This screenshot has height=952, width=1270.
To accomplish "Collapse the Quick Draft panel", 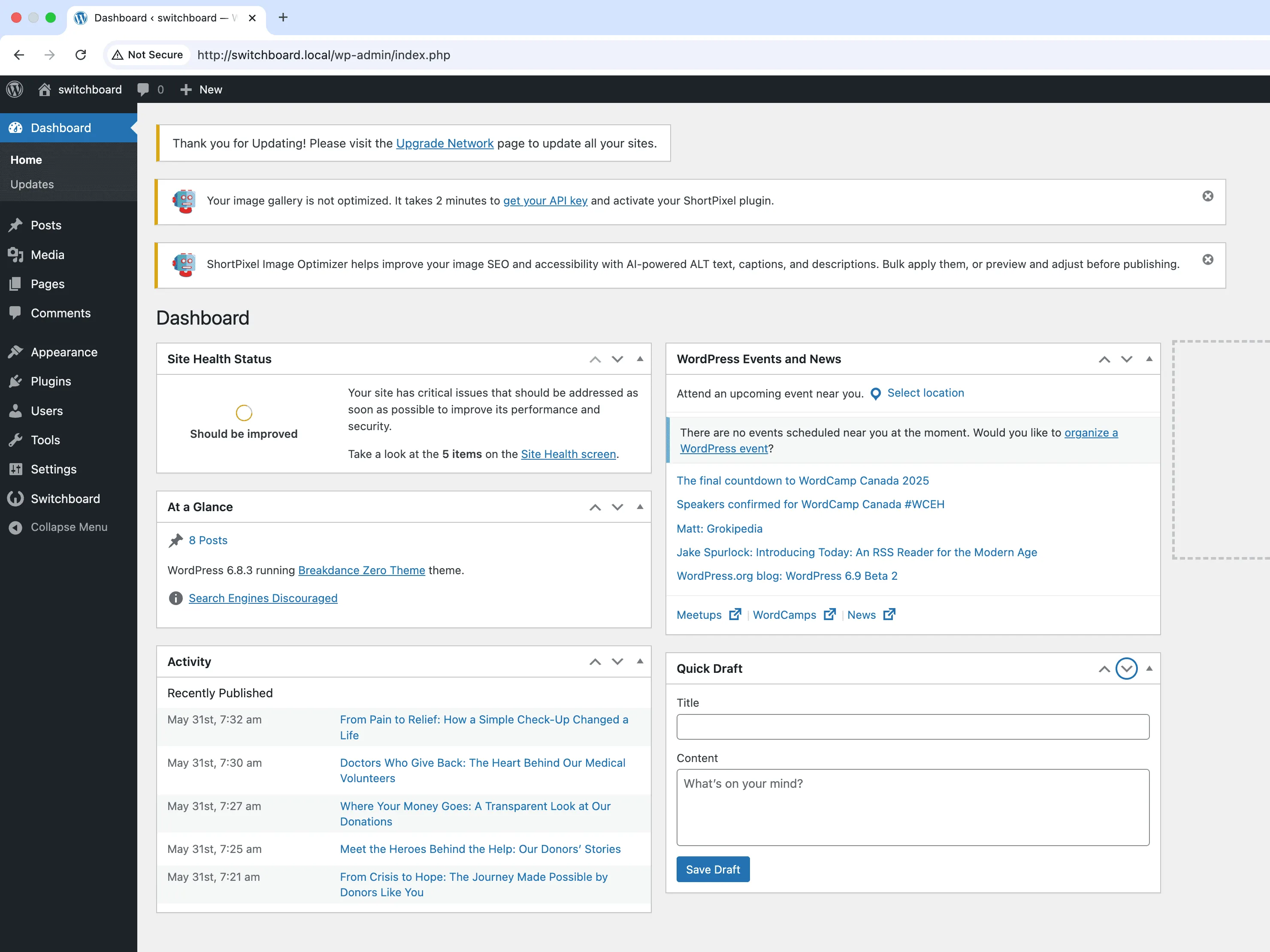I will point(1149,668).
